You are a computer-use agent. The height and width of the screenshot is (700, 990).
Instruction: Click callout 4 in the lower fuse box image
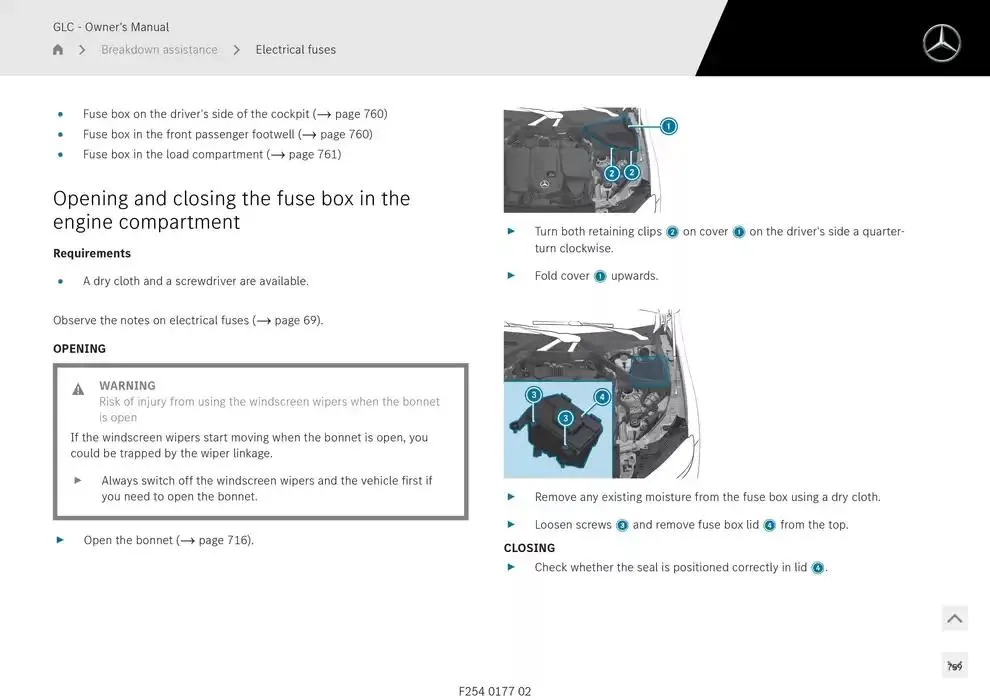(x=602, y=397)
